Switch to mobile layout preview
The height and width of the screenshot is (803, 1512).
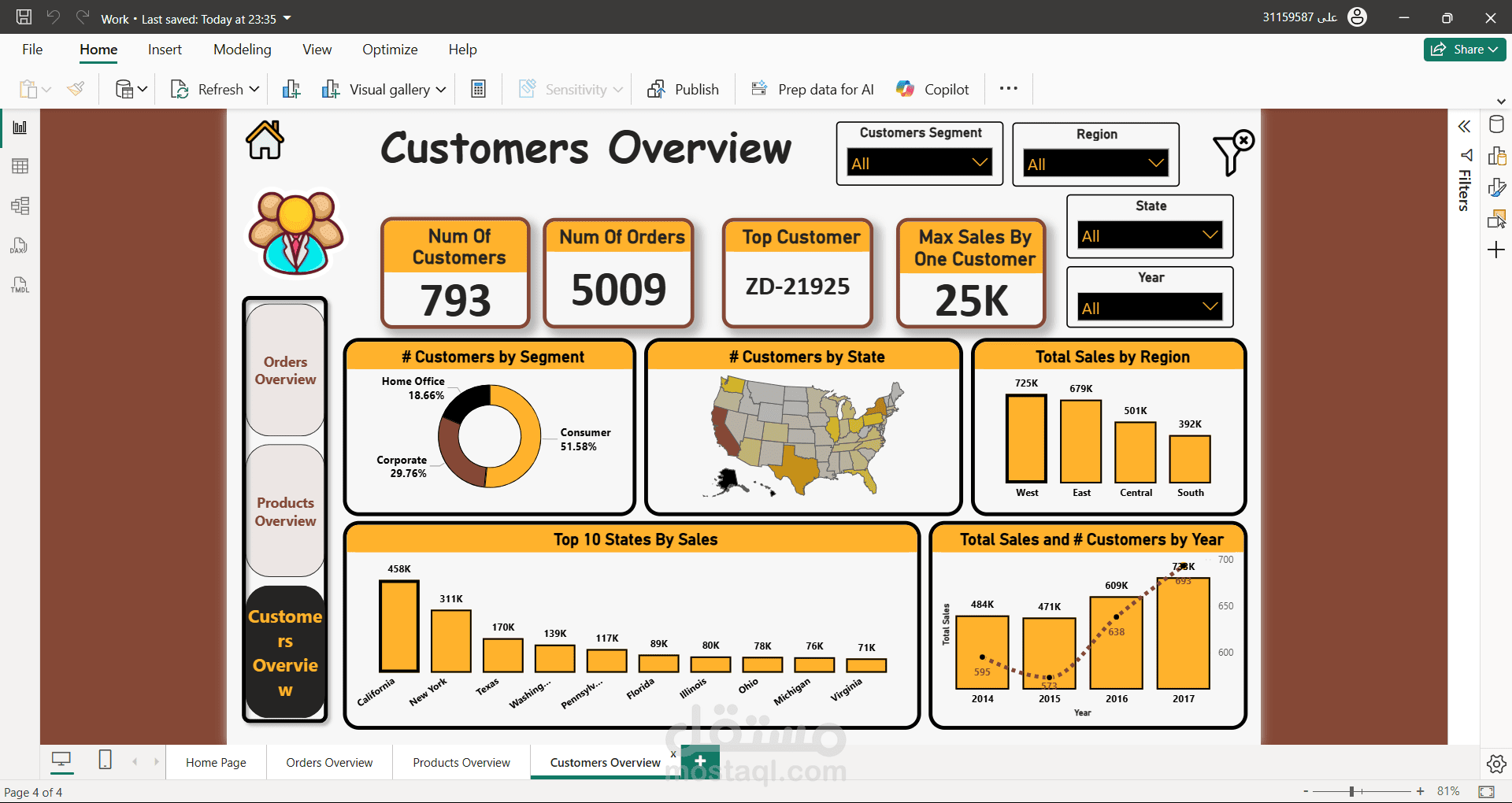(x=105, y=761)
